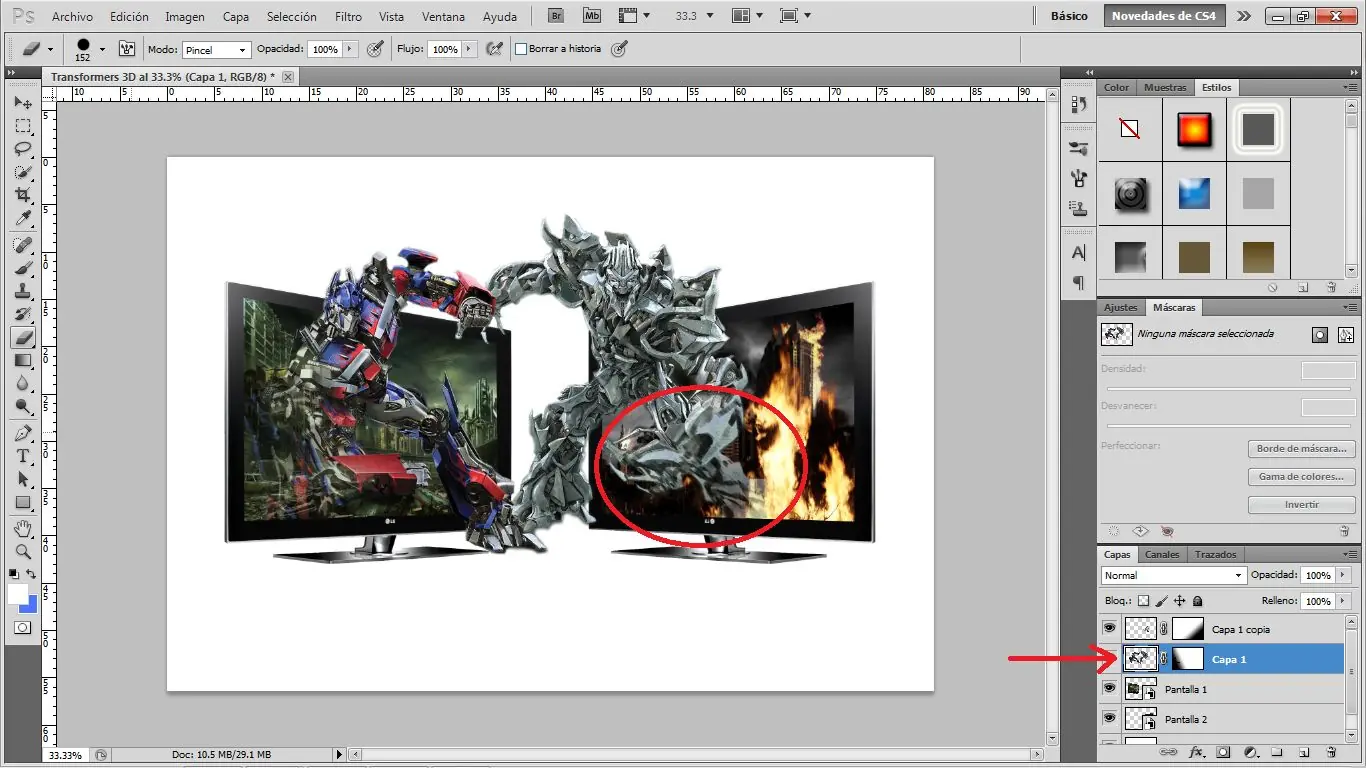Toggle lock transparent pixels
1366x768 pixels.
tap(1143, 601)
